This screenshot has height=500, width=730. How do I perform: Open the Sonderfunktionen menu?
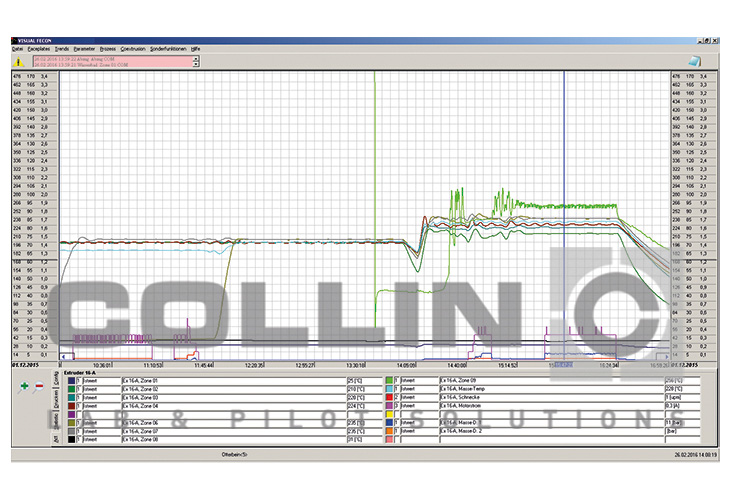(x=168, y=49)
